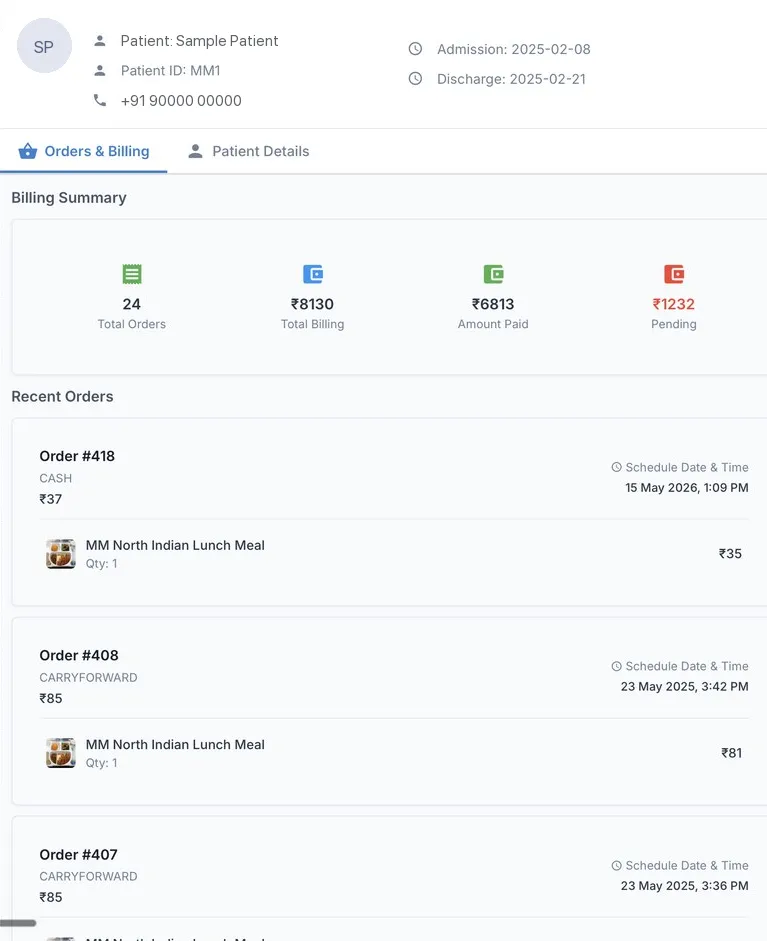
Task: Click the CARRYFORWARD label in Order #408
Action: pos(88,678)
